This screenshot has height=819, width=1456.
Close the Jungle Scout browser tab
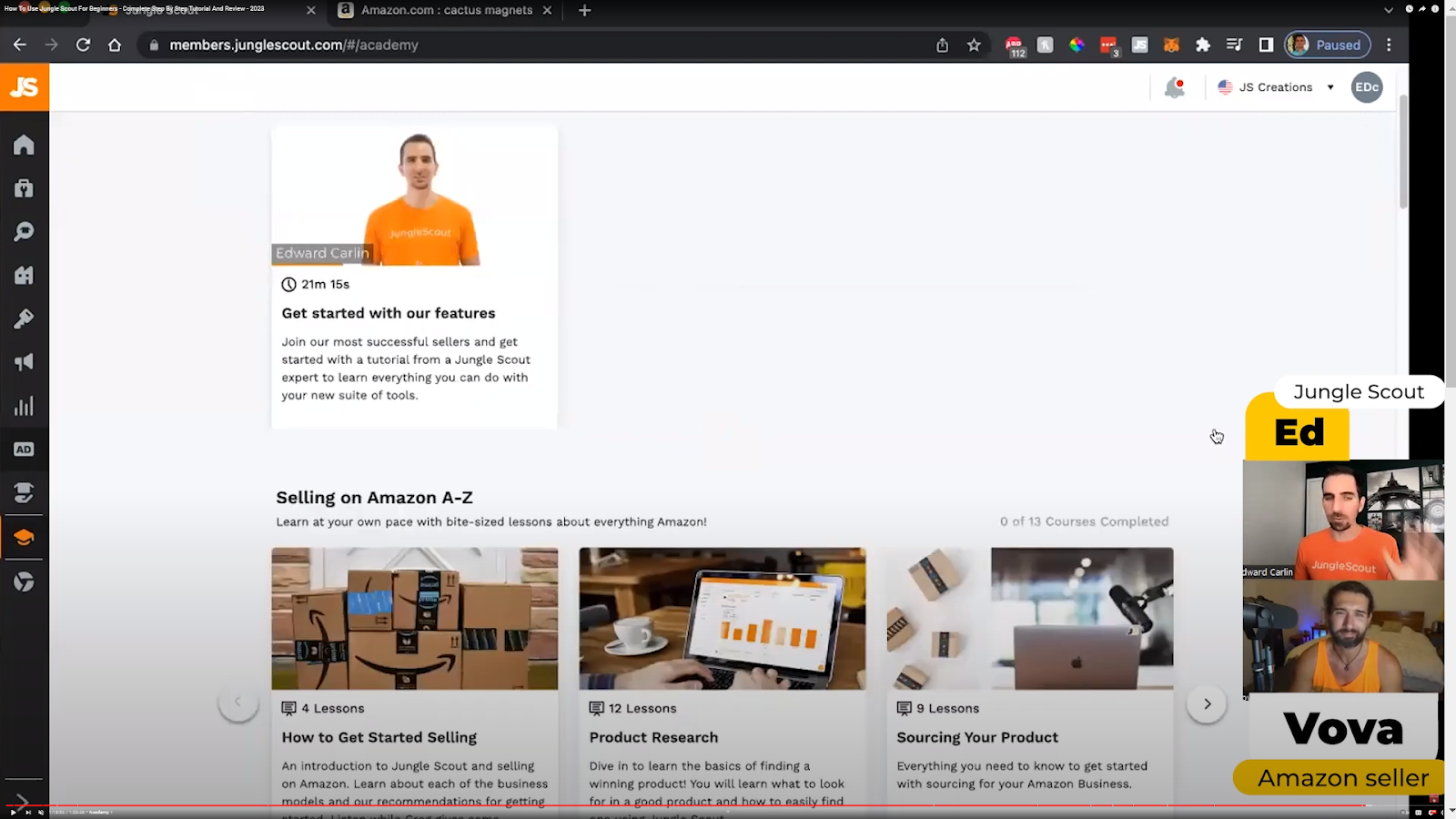[311, 10]
